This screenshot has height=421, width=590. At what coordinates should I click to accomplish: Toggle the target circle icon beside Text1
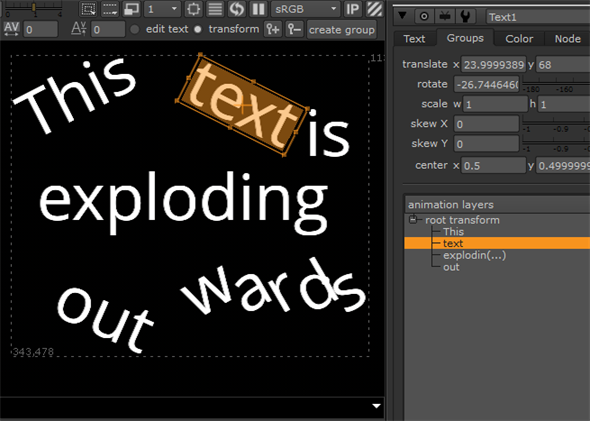click(x=424, y=16)
